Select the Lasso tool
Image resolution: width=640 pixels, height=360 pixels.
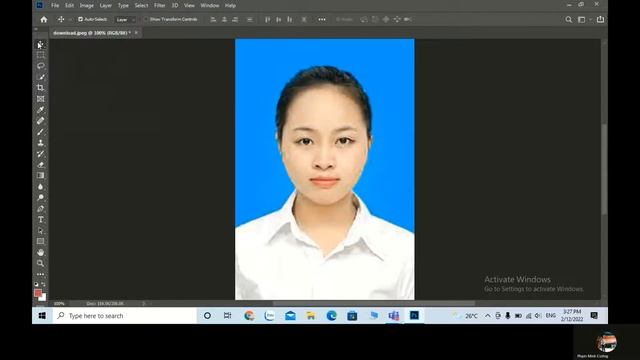[40, 66]
